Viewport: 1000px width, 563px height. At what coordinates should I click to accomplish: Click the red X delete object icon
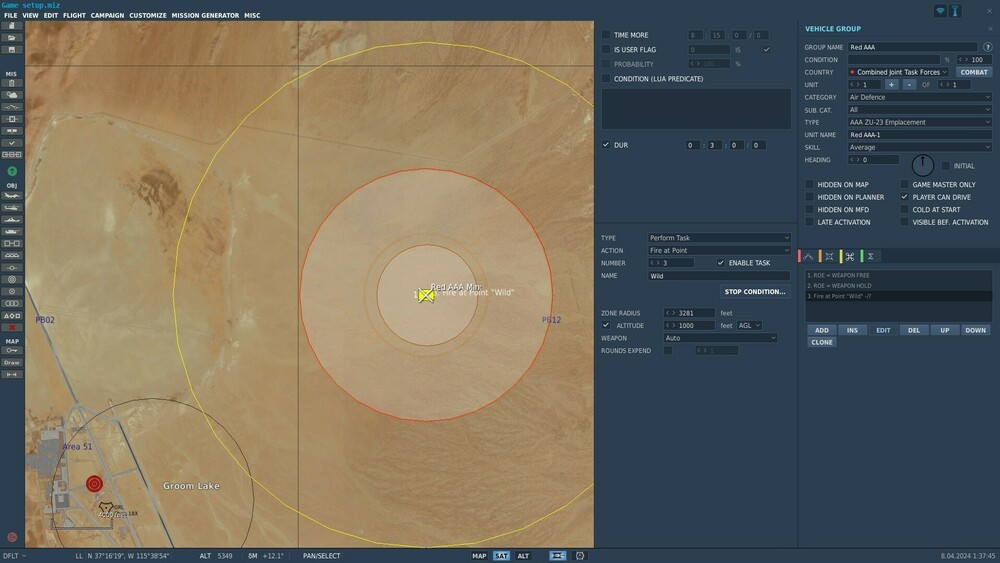(x=12, y=327)
